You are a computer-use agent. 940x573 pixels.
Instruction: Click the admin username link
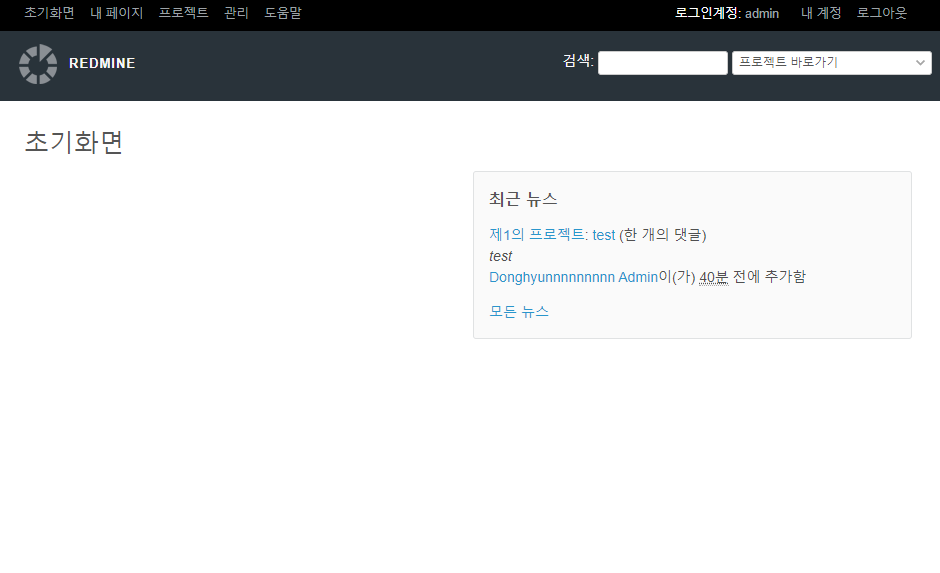coord(762,13)
